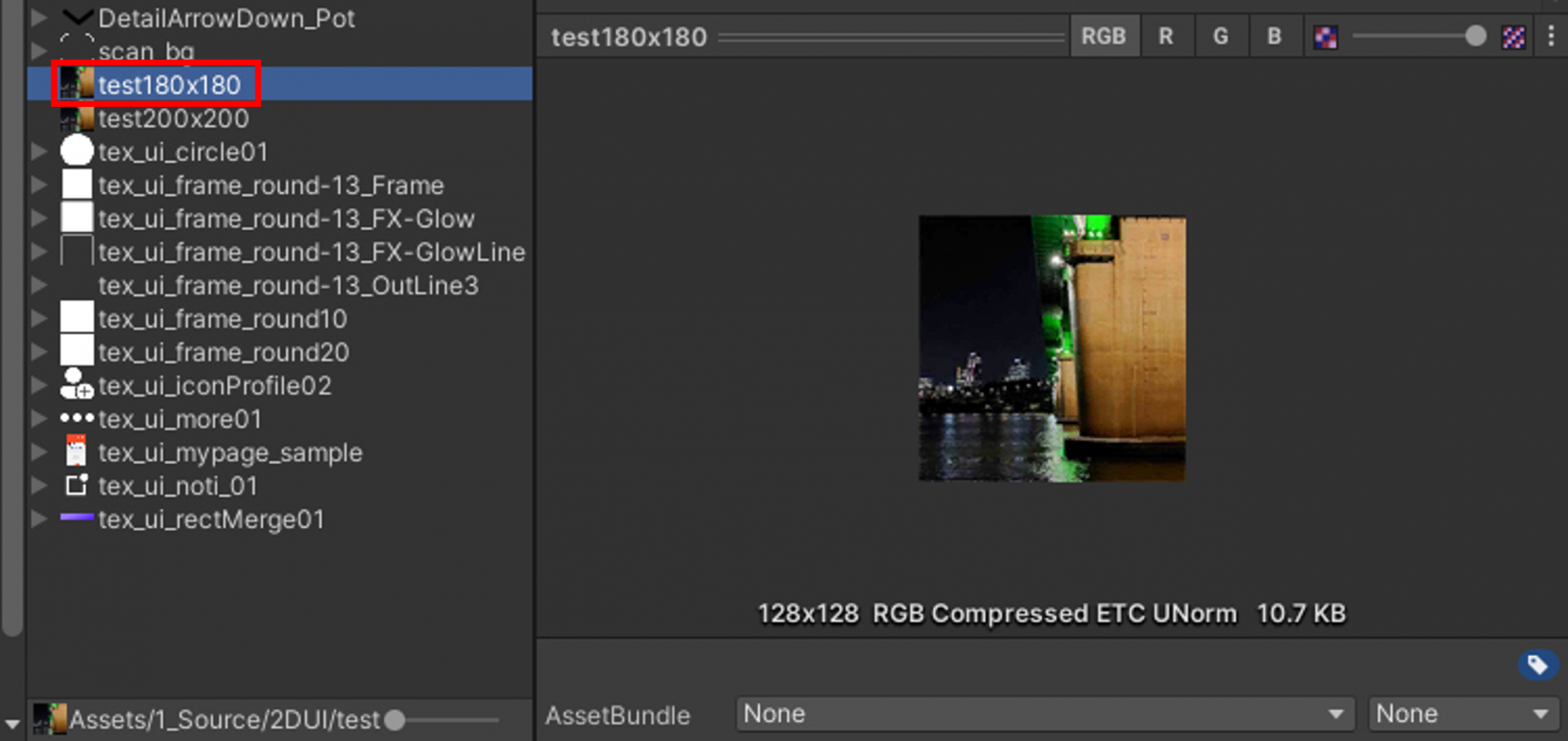Viewport: 1568px width, 741px height.
Task: Expand the tex_ui_more01 asset
Action: (38, 418)
